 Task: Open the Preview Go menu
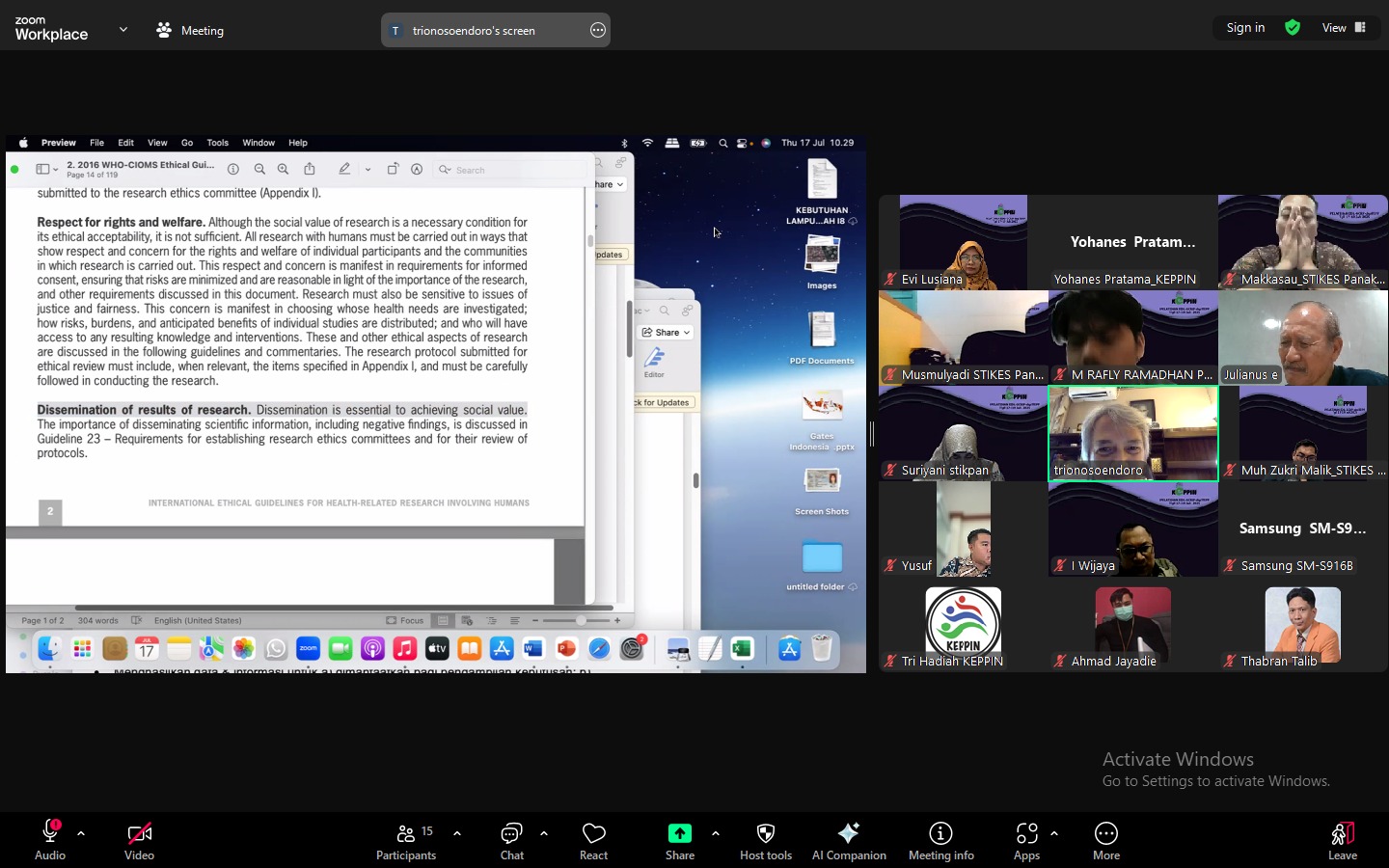click(187, 143)
